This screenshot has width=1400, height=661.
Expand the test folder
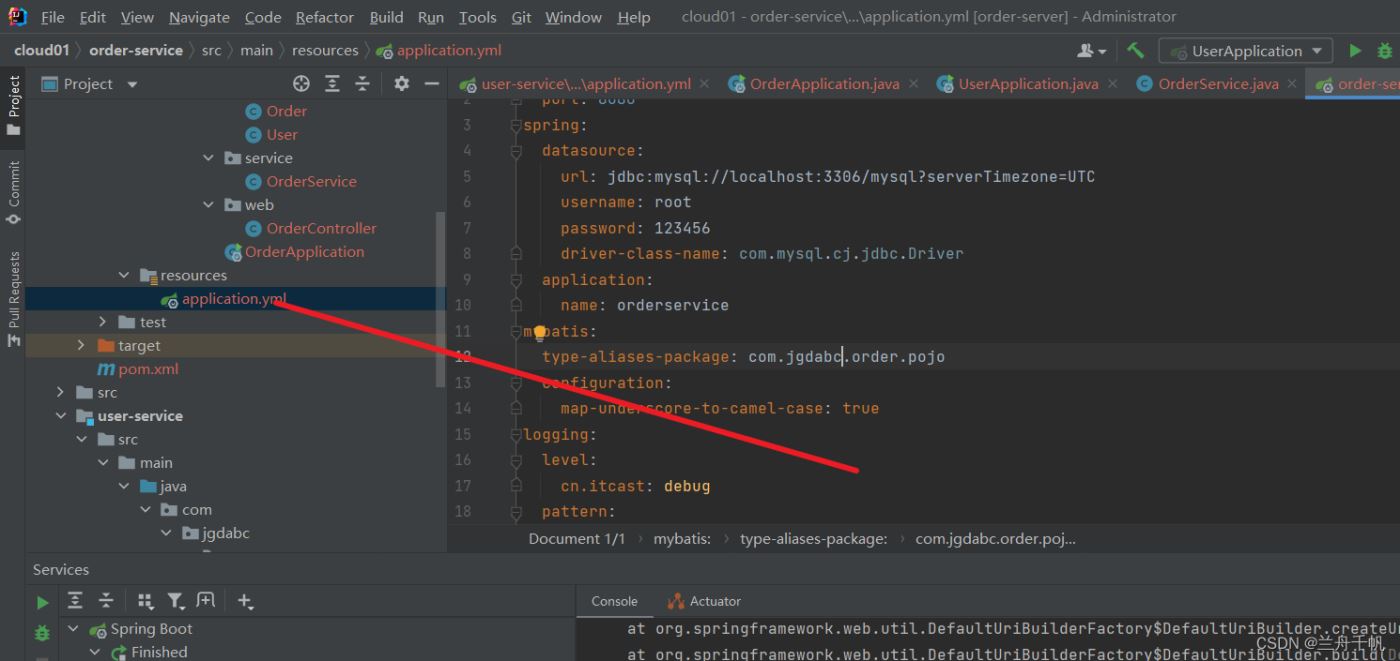102,322
